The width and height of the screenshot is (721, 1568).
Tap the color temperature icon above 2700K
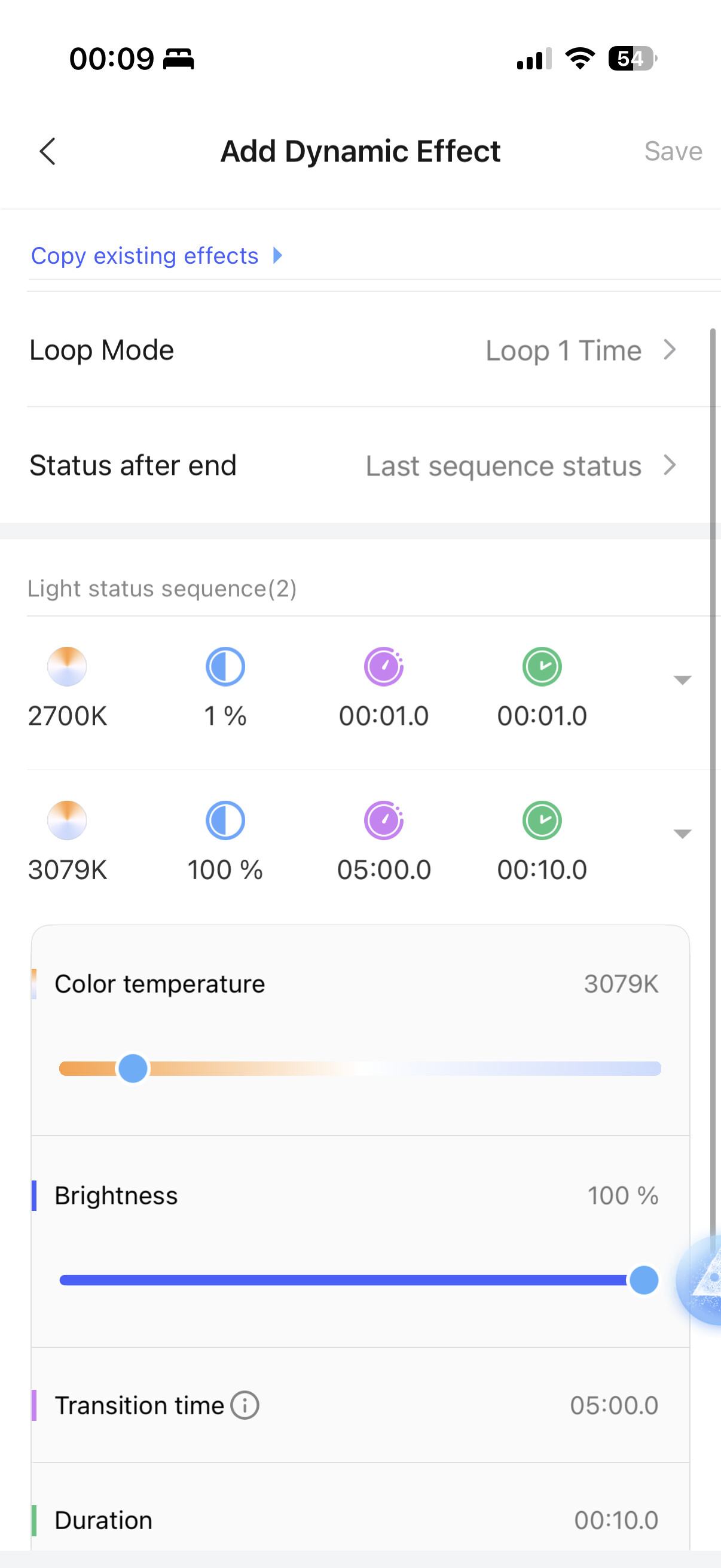tap(67, 667)
